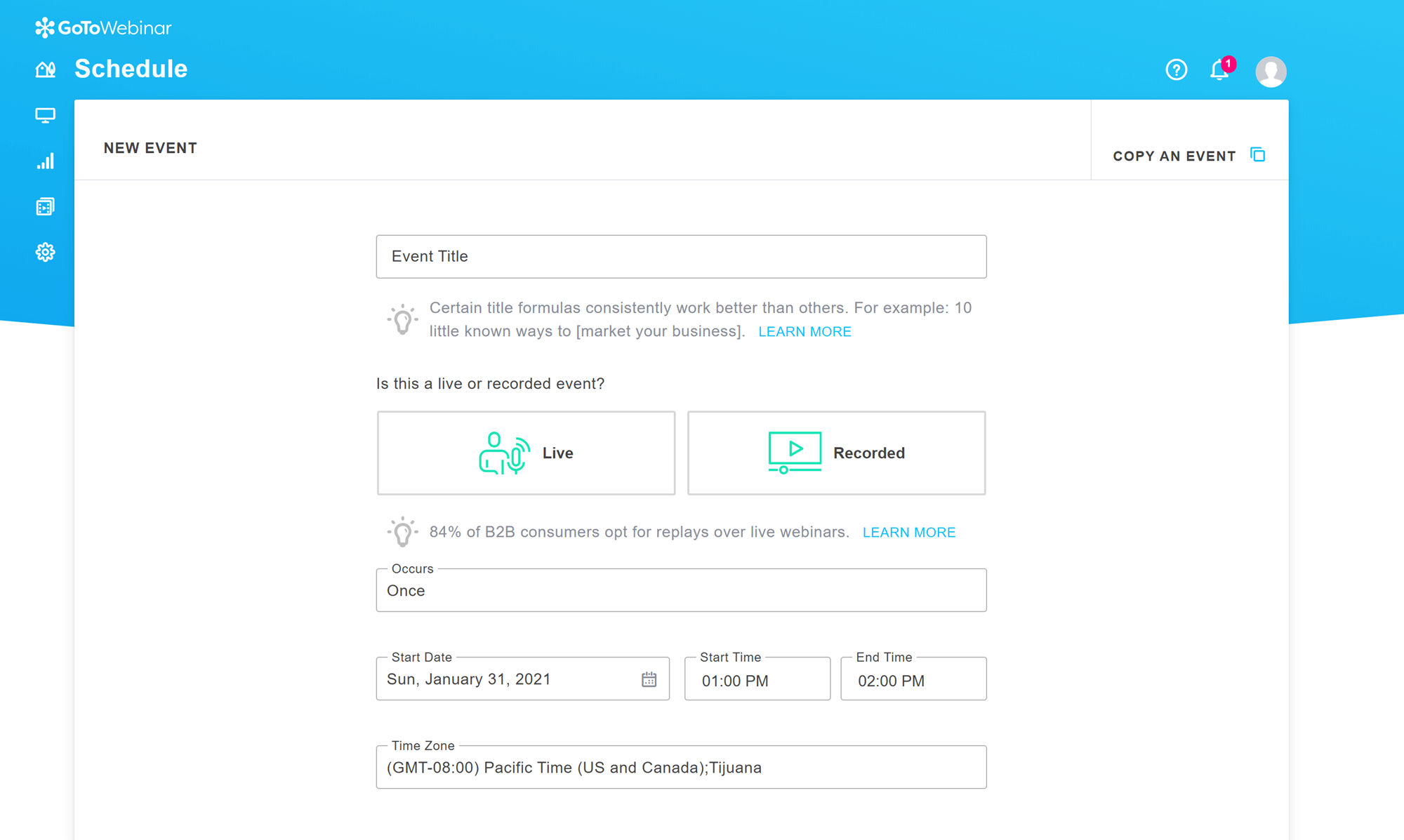
Task: Open the profile avatar menu
Action: [1271, 70]
